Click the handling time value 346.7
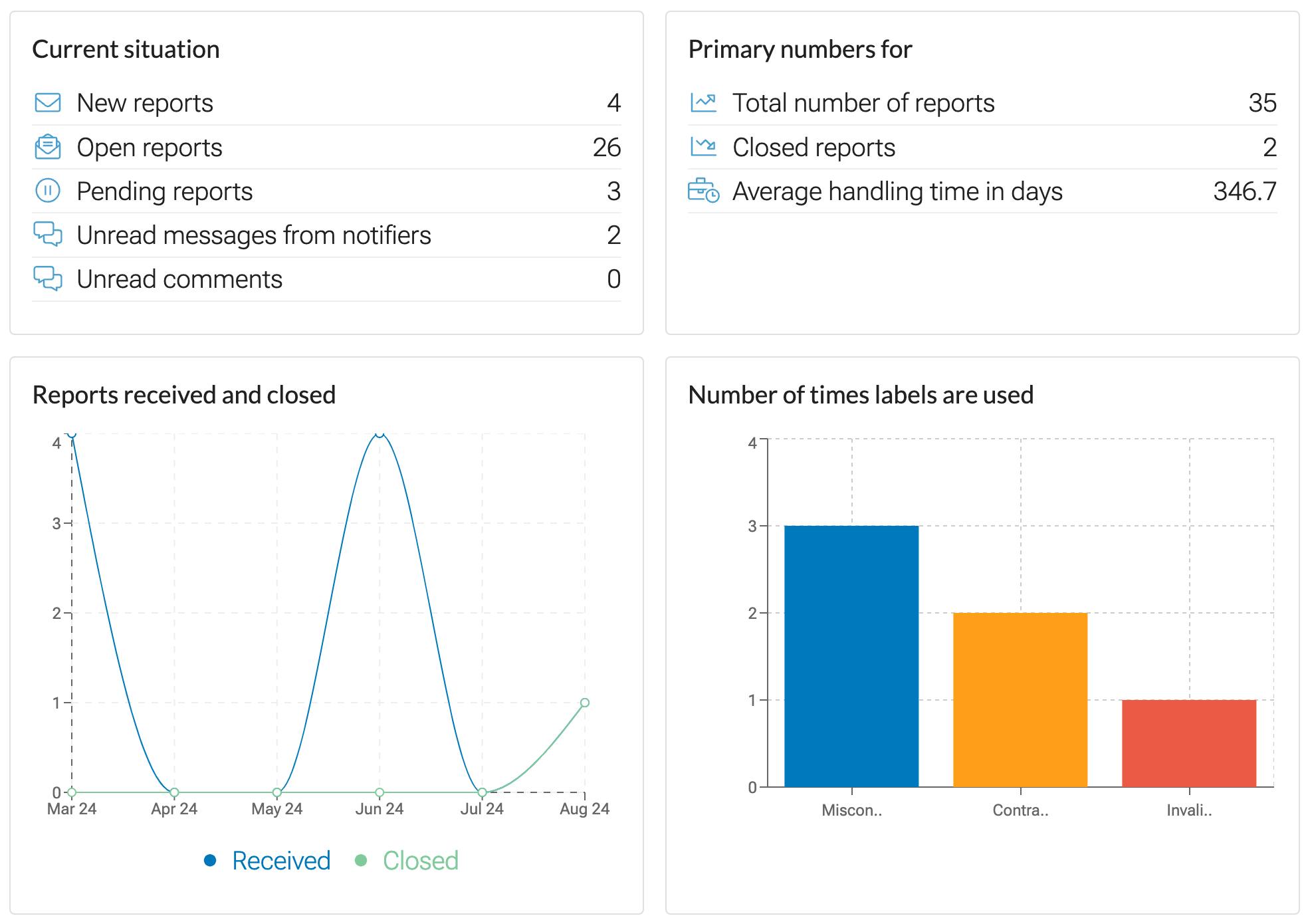1308x924 pixels. click(1245, 191)
